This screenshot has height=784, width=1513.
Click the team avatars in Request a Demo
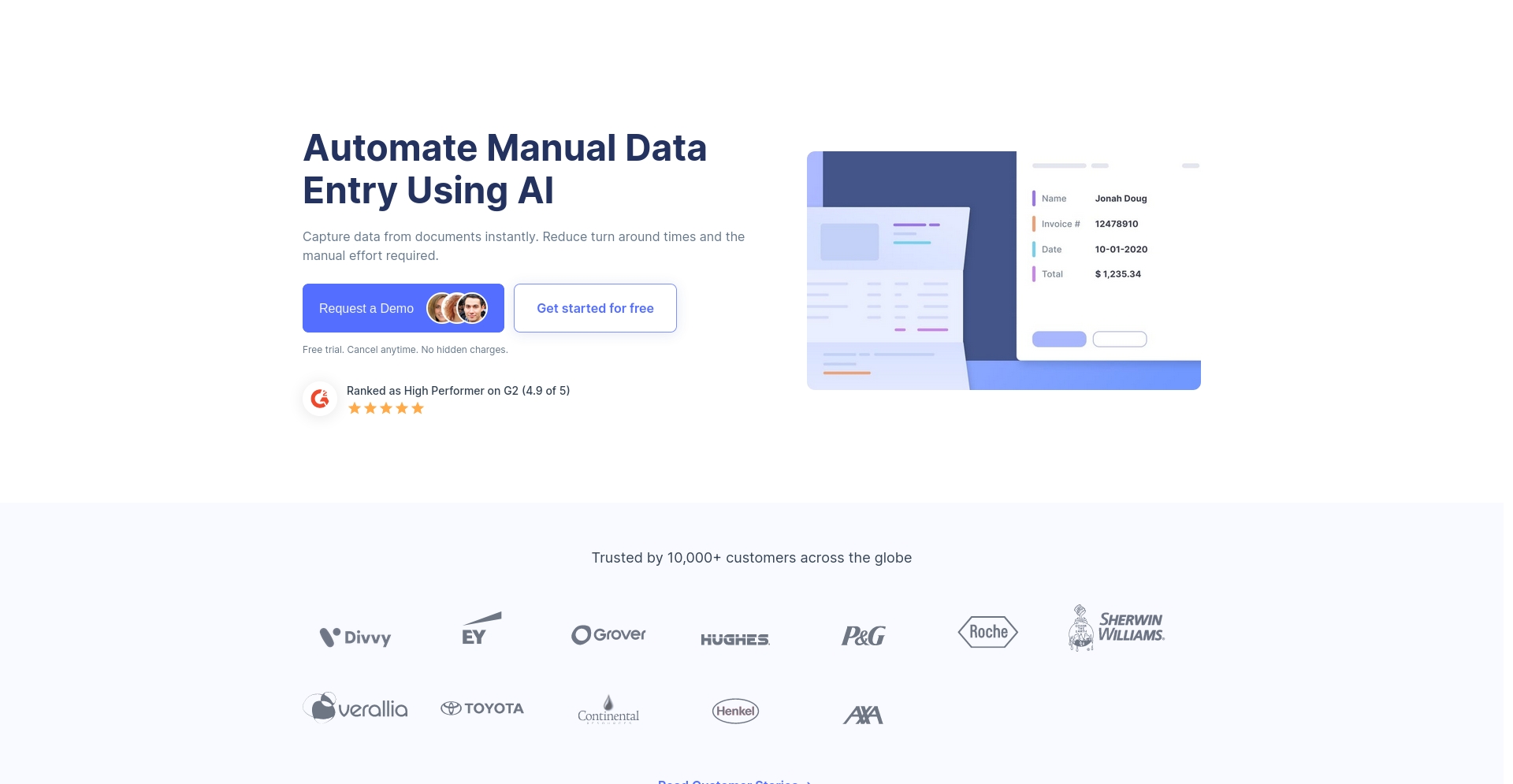tap(457, 308)
